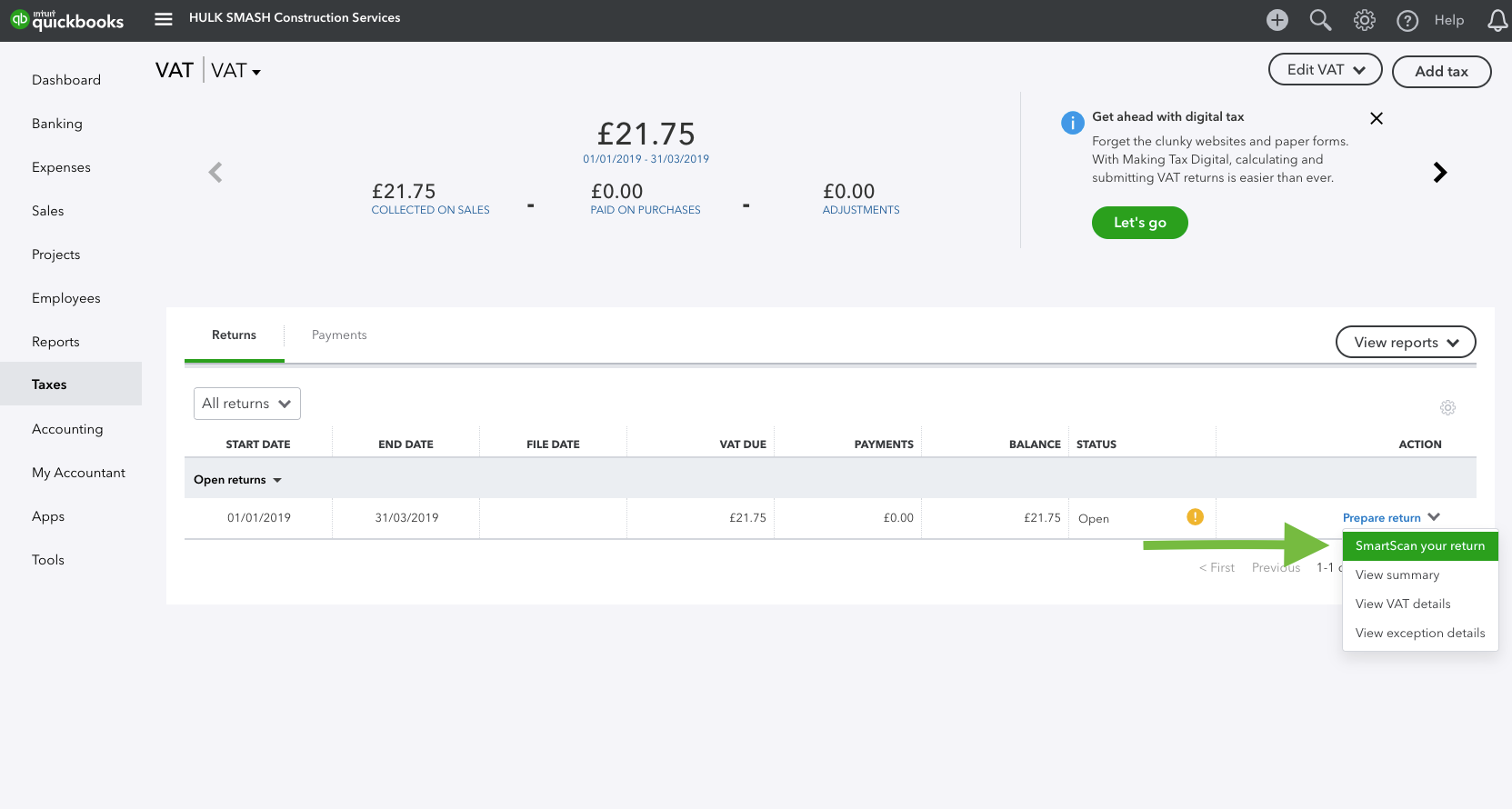Click the Help text in header
Image resolution: width=1512 pixels, height=809 pixels.
tap(1449, 20)
